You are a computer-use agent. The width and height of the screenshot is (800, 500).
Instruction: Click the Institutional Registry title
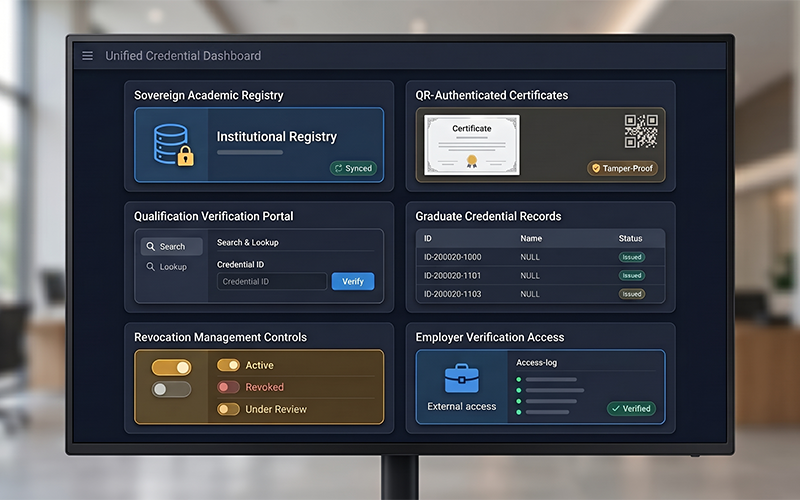277,137
